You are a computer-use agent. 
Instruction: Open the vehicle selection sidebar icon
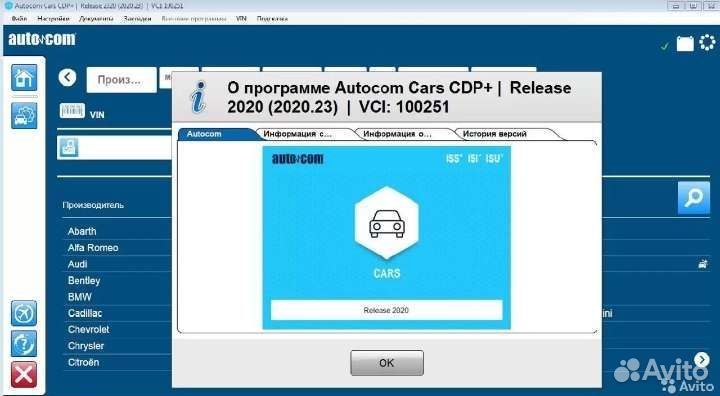coord(24,115)
